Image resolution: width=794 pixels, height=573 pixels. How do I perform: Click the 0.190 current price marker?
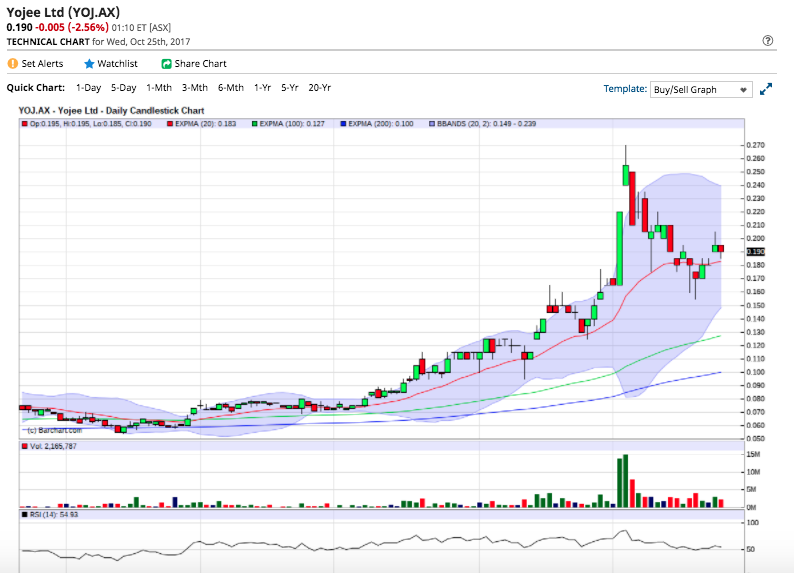[x=756, y=252]
